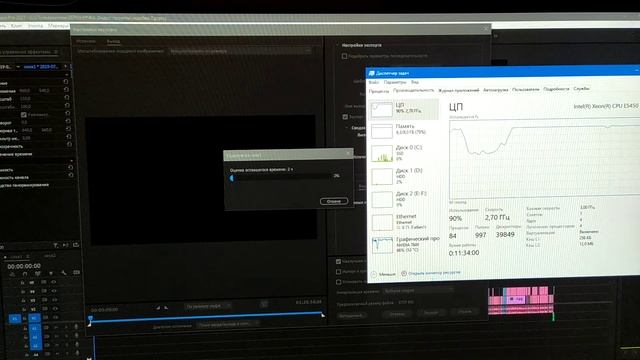This screenshot has width=640, height=360.
Task: Click the export icon at Effect Controls bottom
Action: tap(76, 245)
